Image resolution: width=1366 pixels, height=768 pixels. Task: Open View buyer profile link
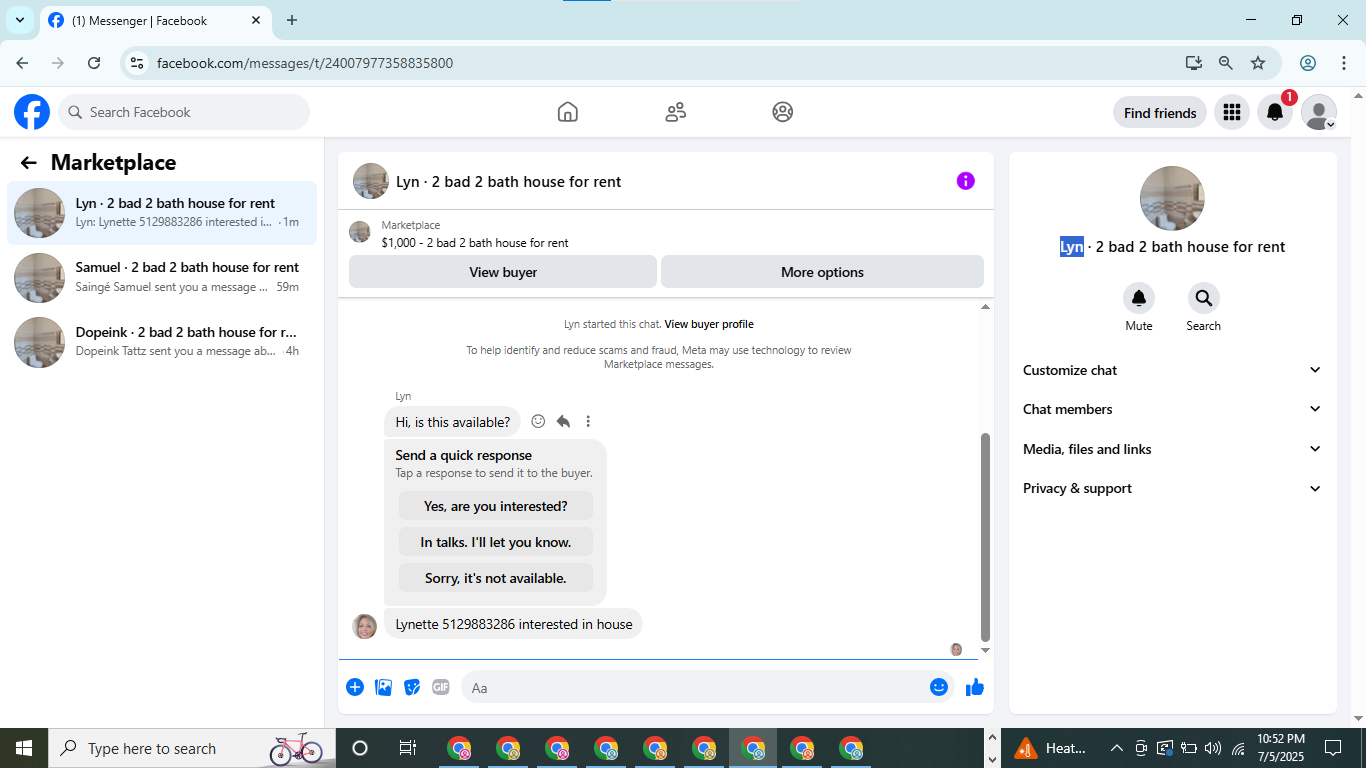click(709, 324)
